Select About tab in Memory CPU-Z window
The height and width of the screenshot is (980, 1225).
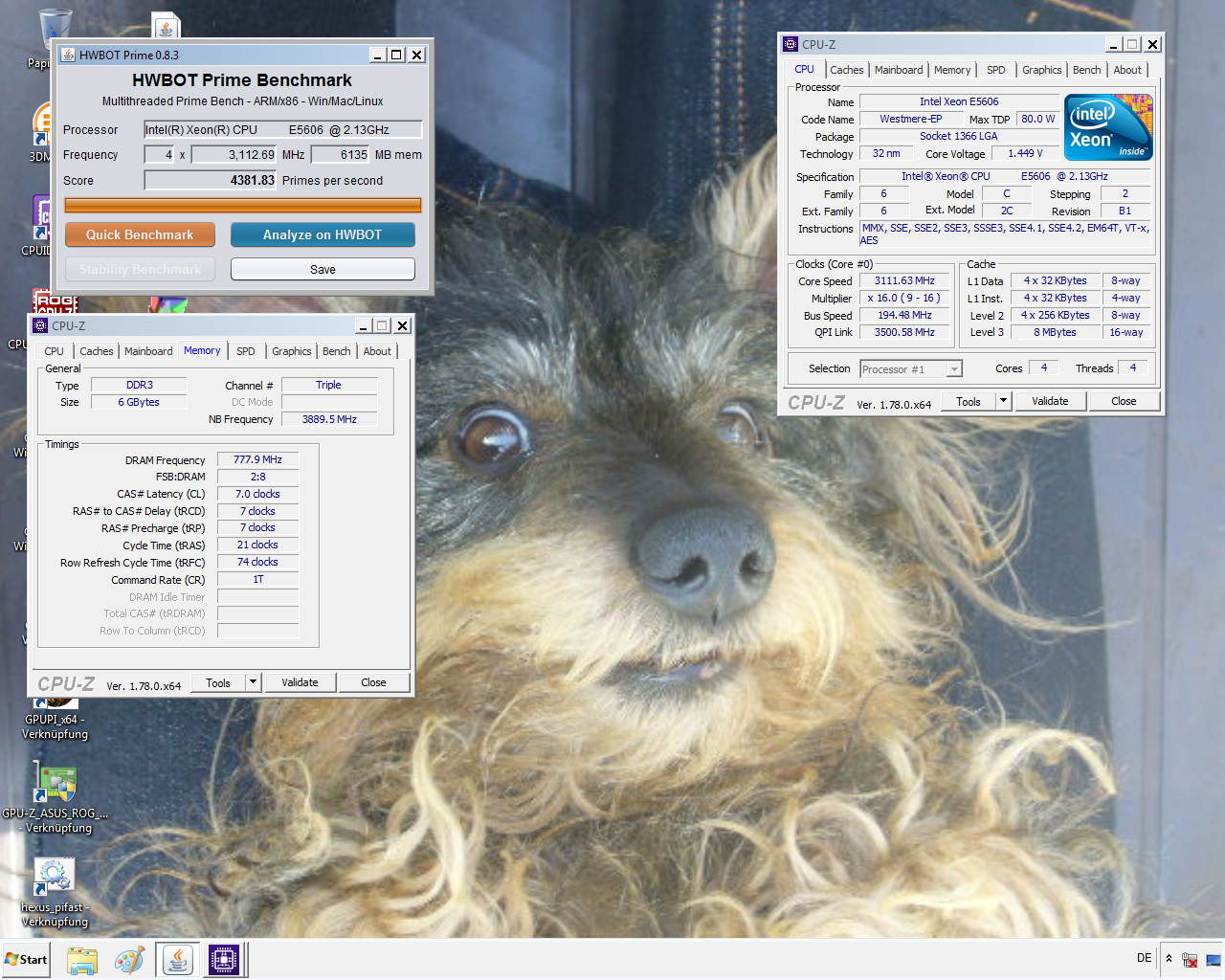[377, 351]
